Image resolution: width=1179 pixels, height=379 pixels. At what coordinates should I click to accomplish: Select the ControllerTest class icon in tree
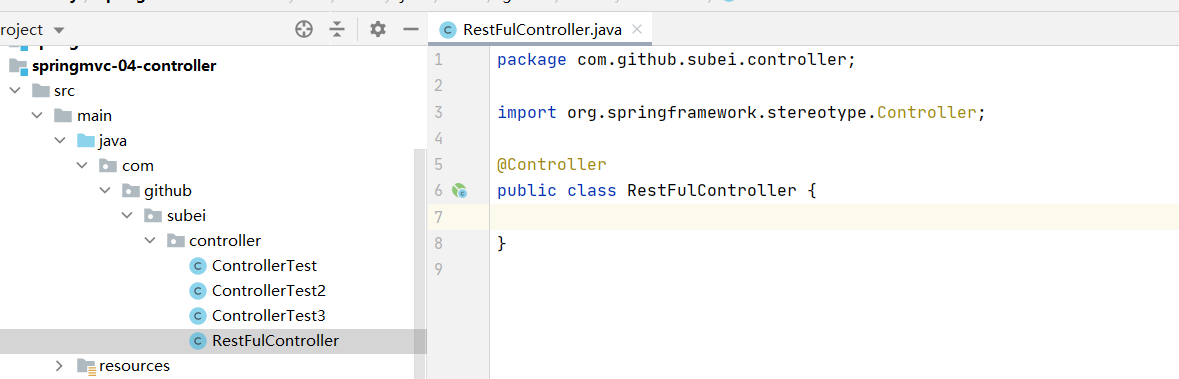(198, 266)
